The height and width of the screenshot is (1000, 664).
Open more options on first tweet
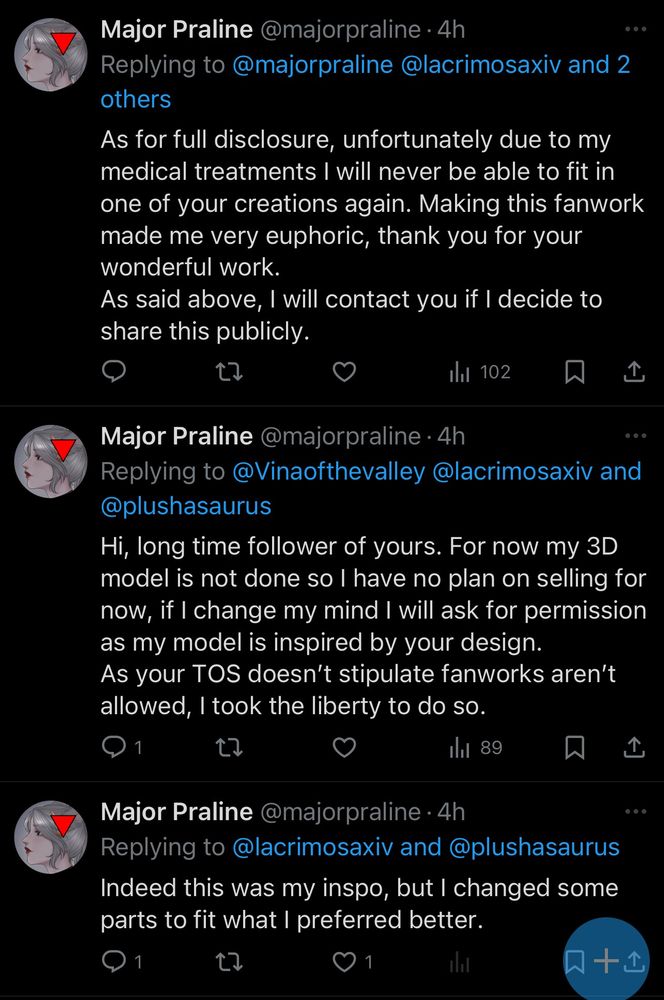(x=635, y=30)
